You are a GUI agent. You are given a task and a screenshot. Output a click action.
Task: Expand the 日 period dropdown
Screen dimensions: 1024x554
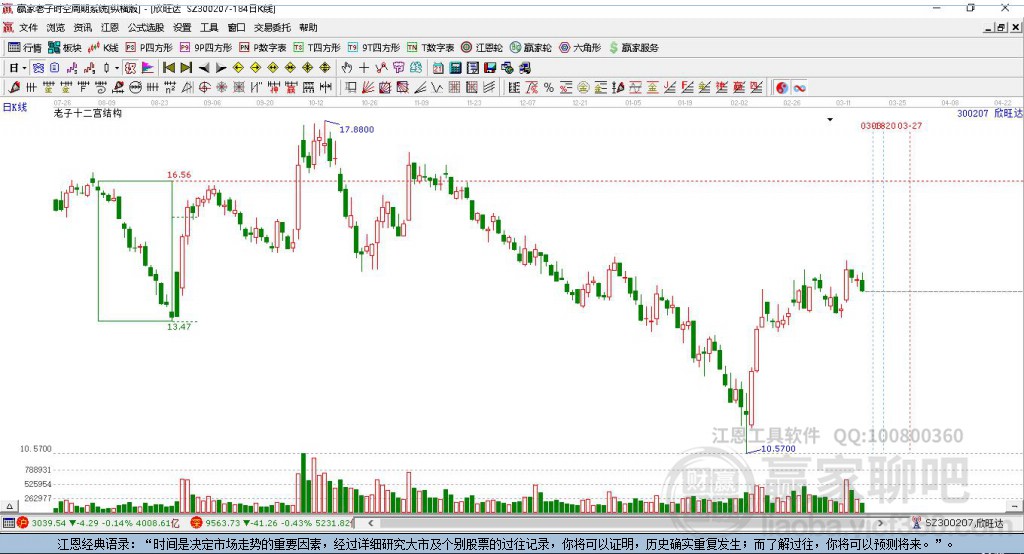24,68
